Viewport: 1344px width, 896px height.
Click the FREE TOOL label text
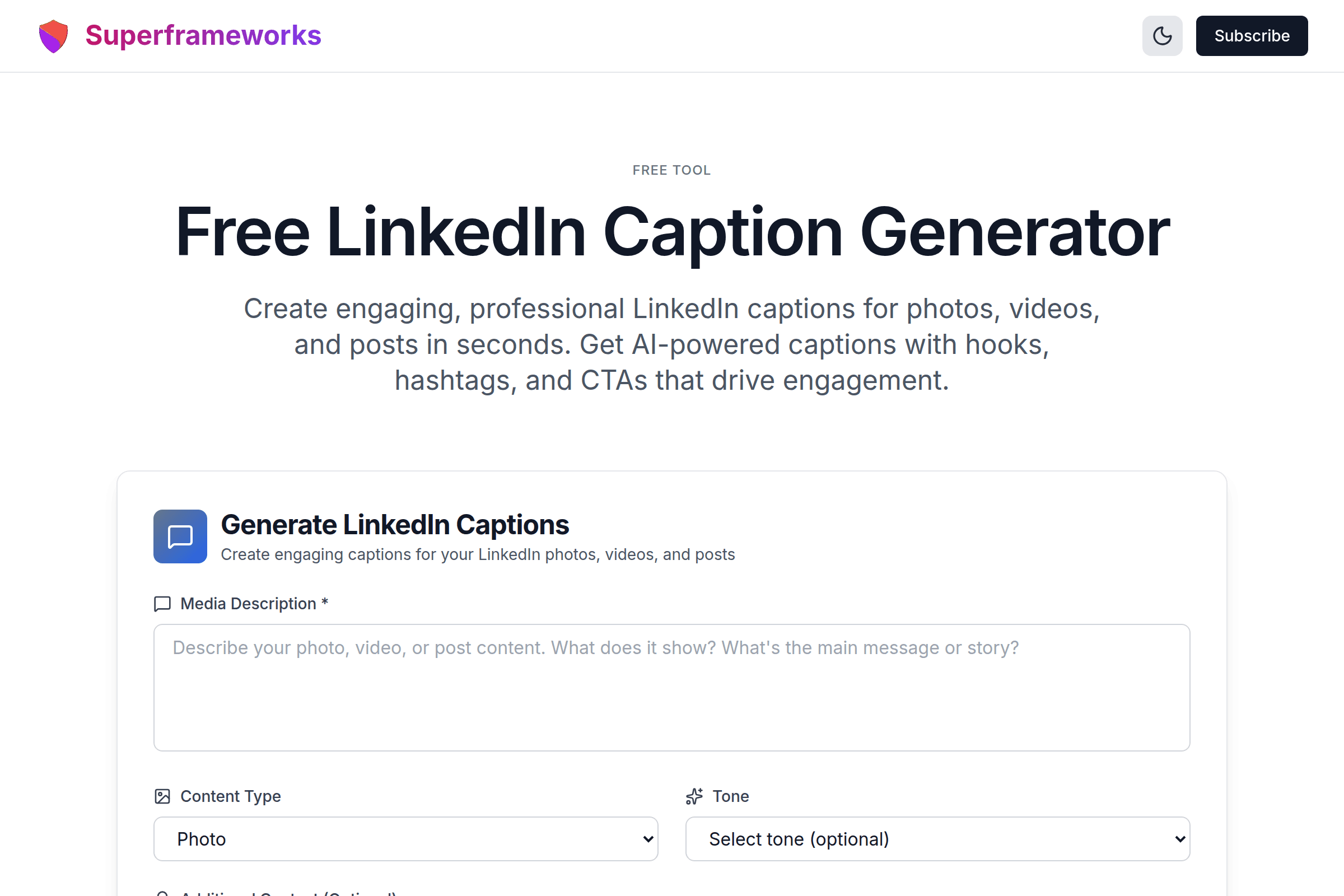[671, 170]
